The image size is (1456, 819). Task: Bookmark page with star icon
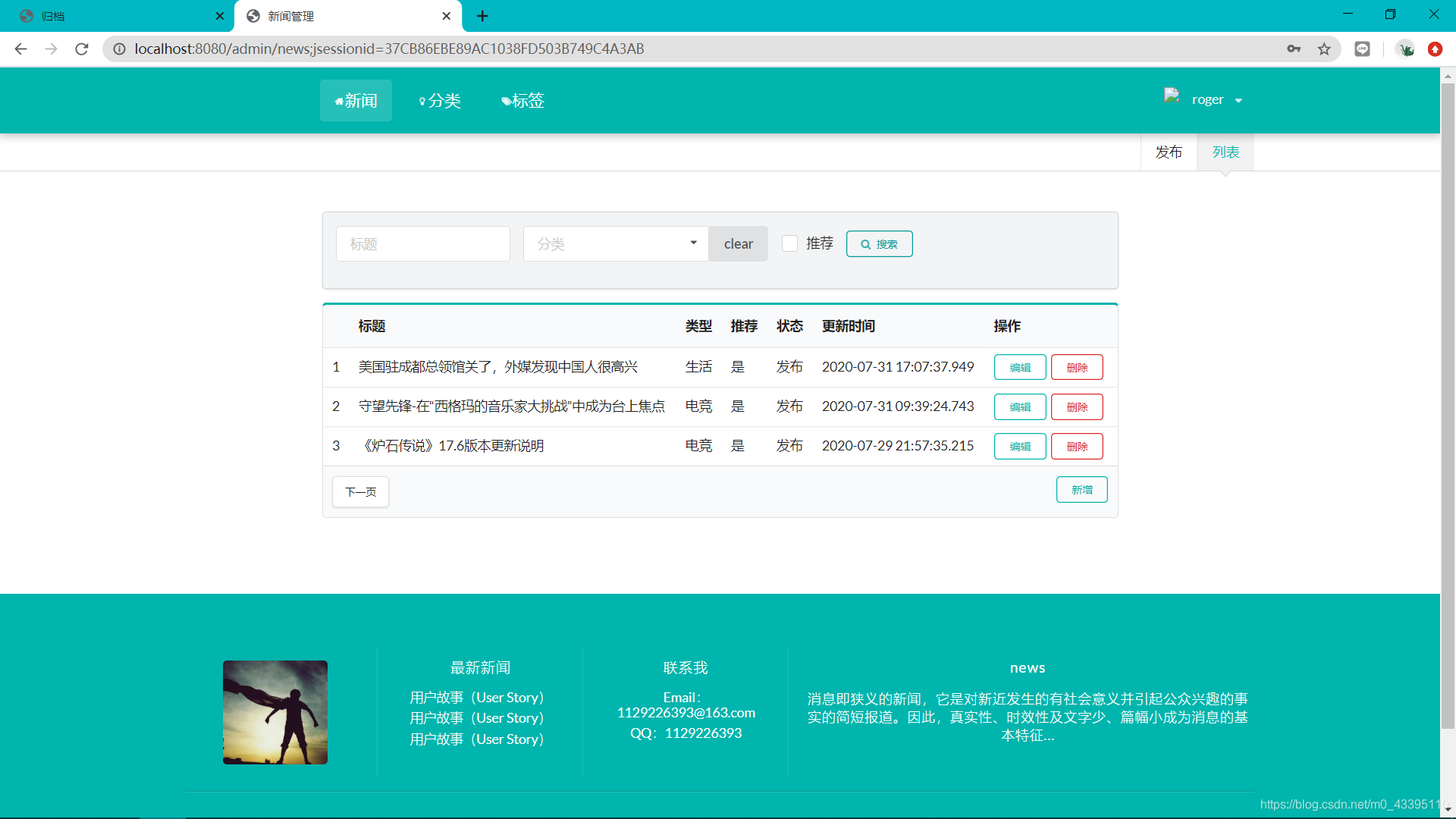(1324, 49)
